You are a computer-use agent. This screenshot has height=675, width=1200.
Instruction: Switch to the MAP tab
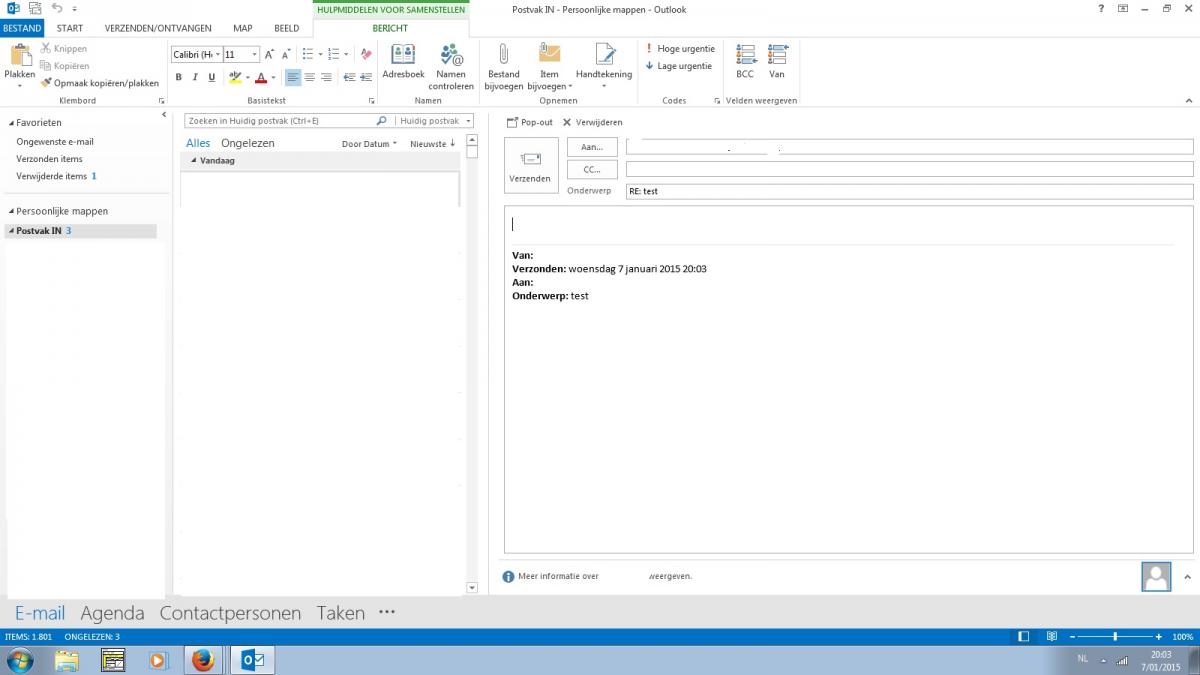click(x=242, y=28)
